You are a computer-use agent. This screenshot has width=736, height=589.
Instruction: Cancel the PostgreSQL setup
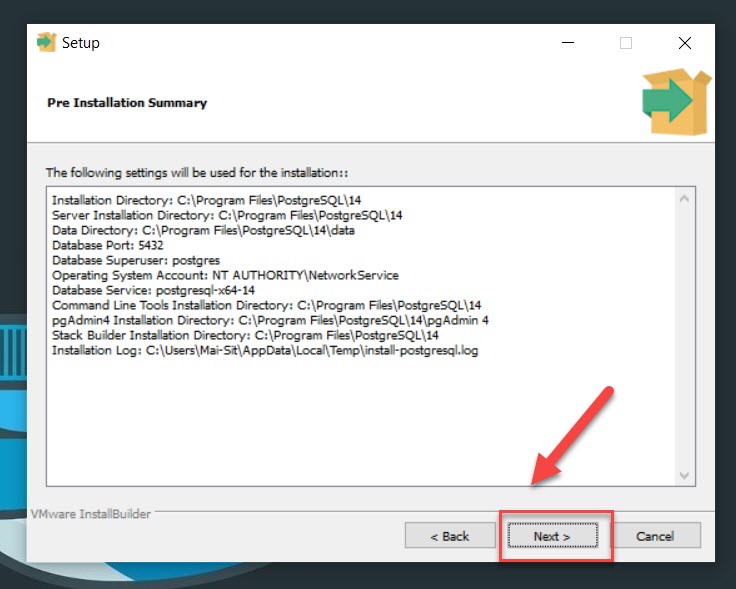pos(655,535)
